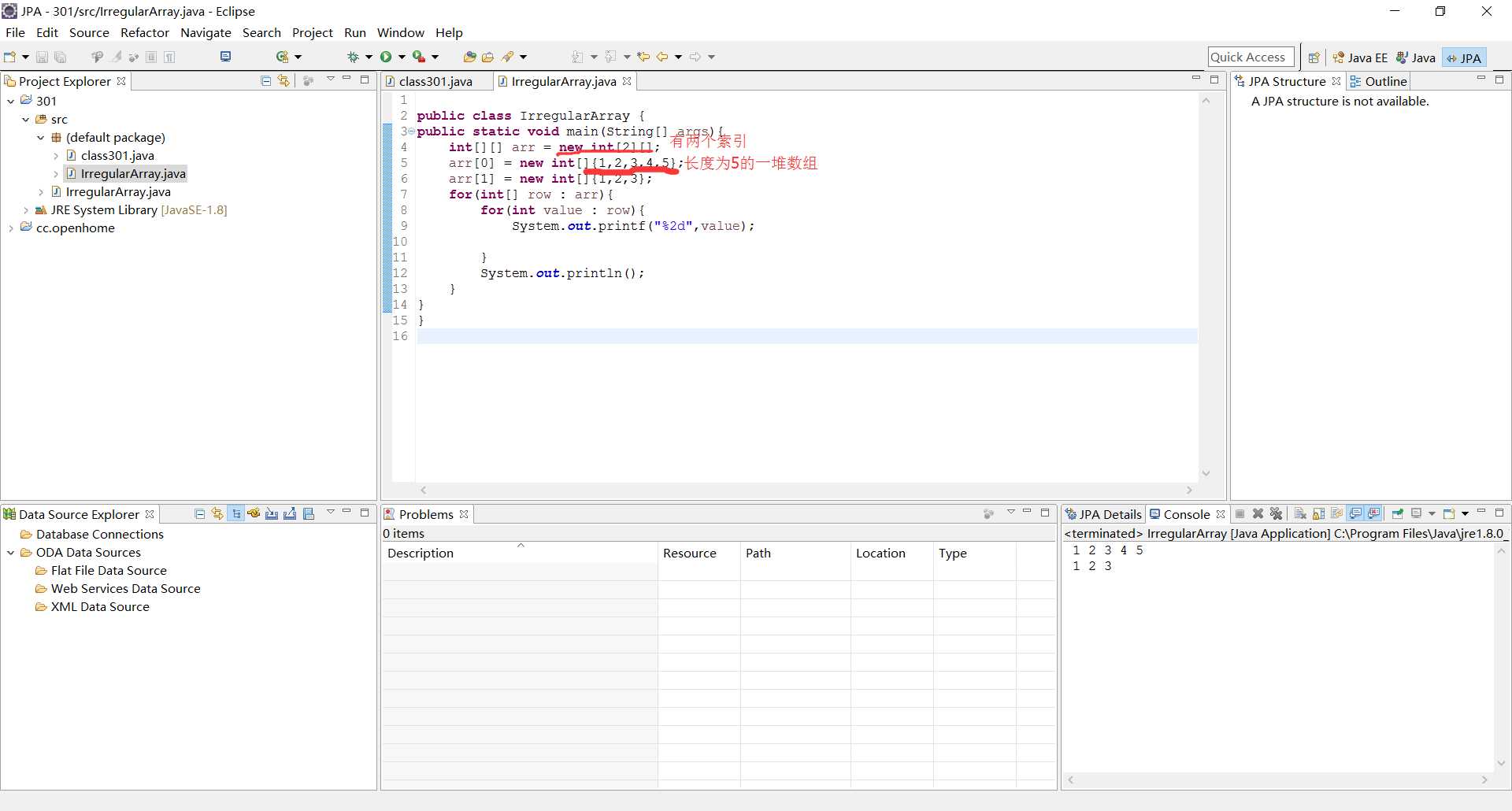Open the Window menu
The height and width of the screenshot is (811, 1512).
click(400, 32)
